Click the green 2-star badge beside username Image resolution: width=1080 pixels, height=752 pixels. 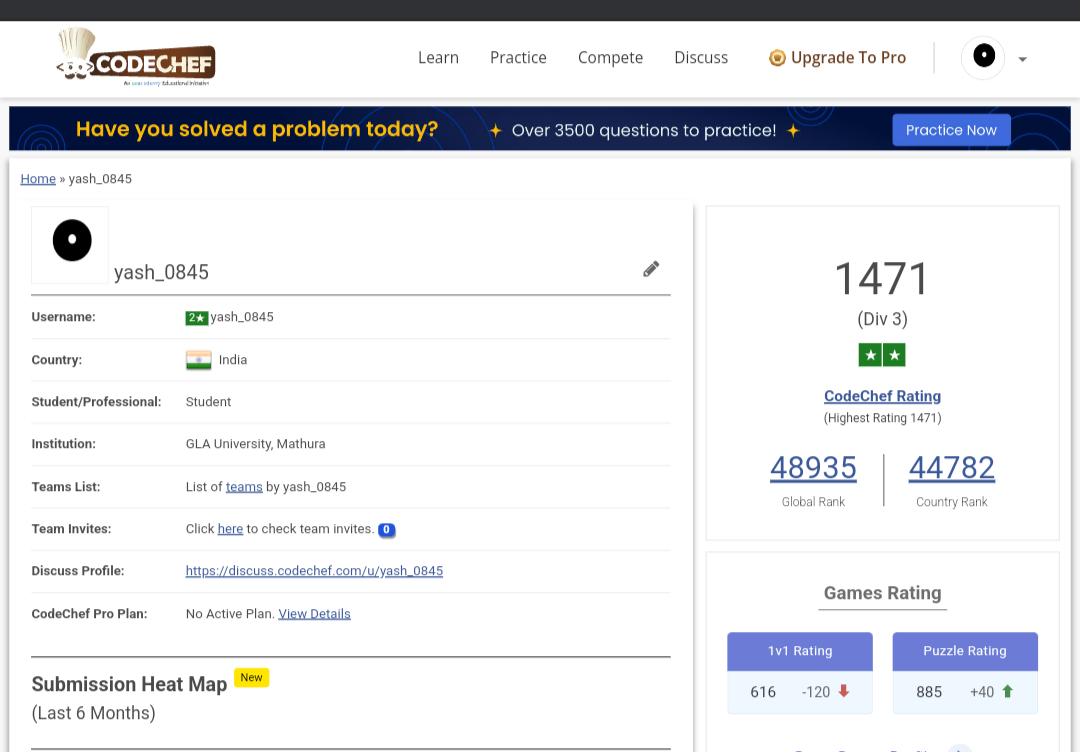[x=196, y=317]
